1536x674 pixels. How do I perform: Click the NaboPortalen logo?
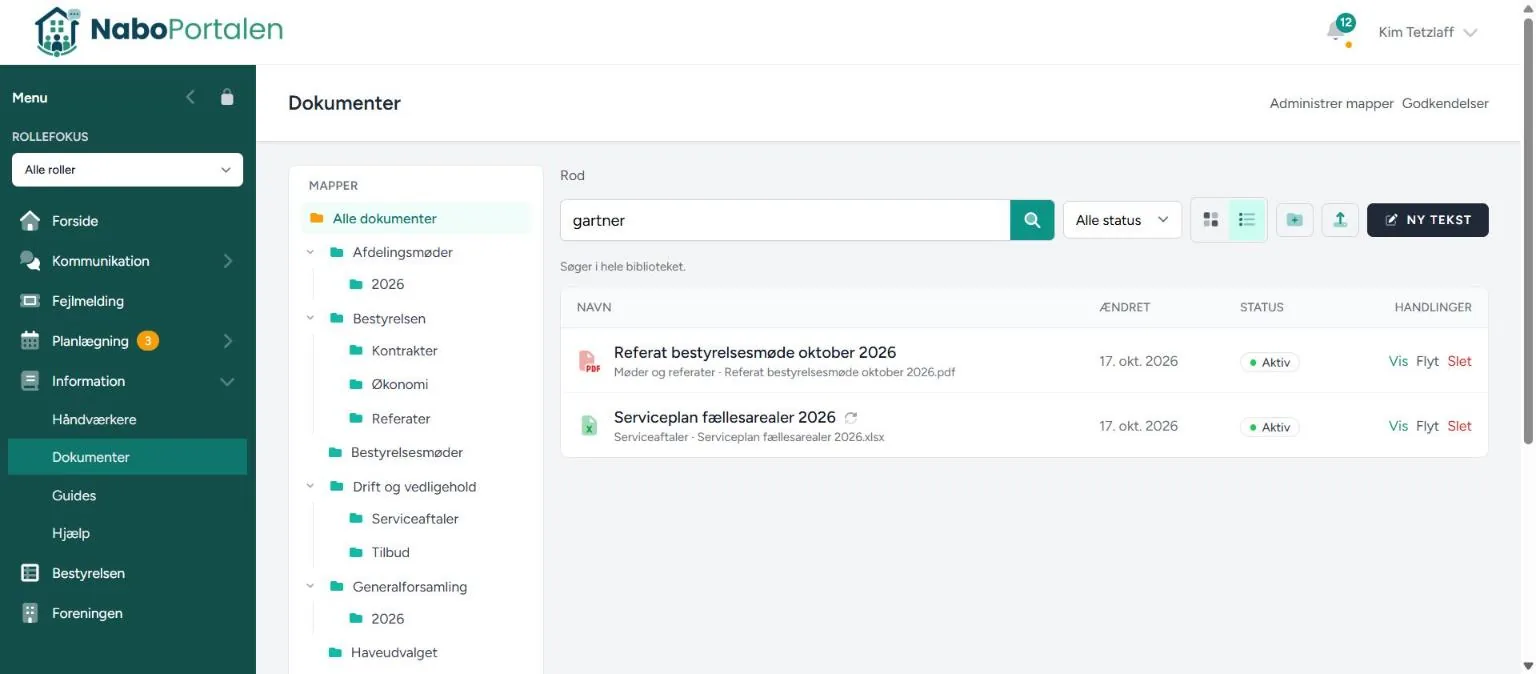[x=158, y=31]
